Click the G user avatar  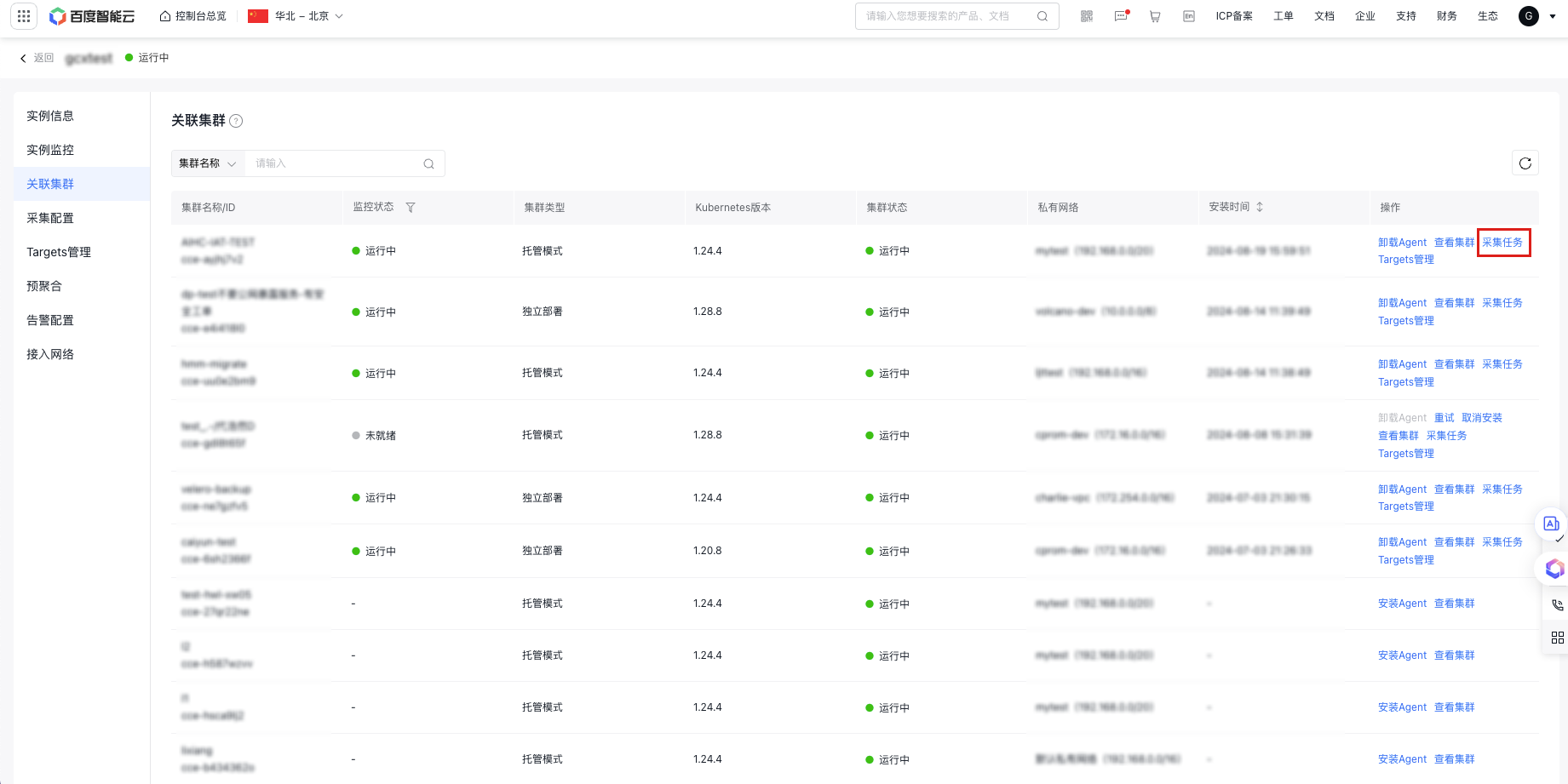(x=1529, y=16)
